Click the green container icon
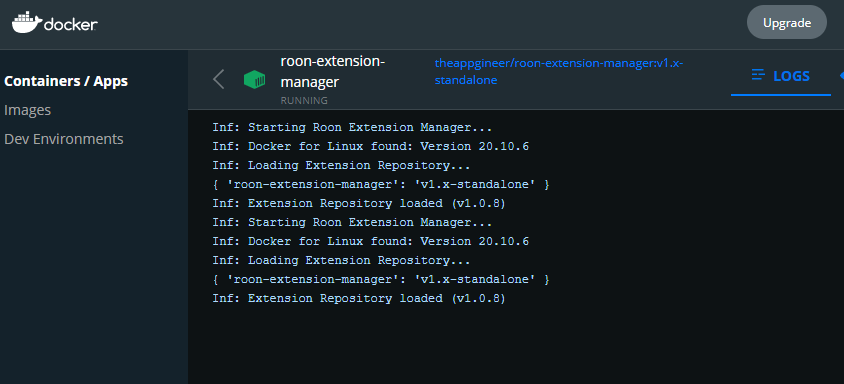Viewport: 844px width, 384px height. pyautogui.click(x=255, y=80)
